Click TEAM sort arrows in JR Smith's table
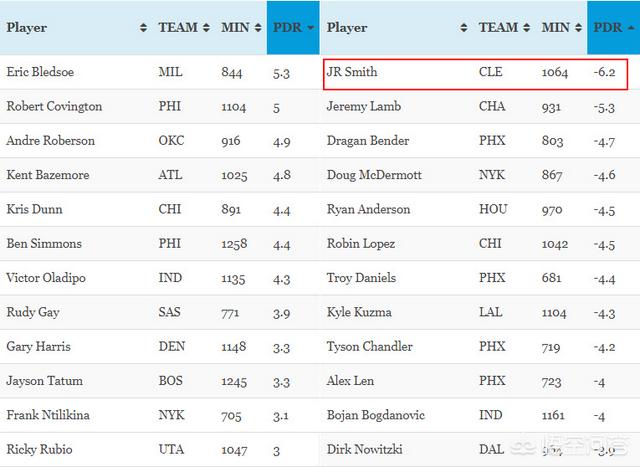The width and height of the screenshot is (640, 467). point(526,28)
